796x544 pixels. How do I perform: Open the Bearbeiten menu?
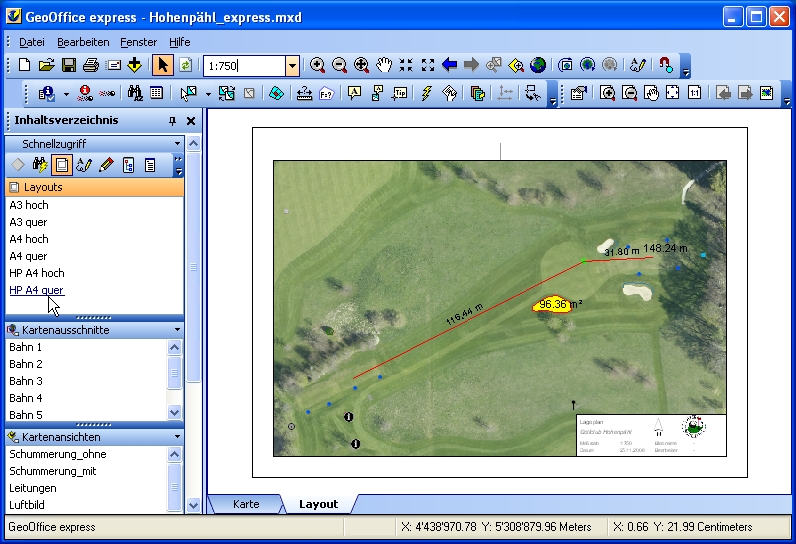pos(83,42)
